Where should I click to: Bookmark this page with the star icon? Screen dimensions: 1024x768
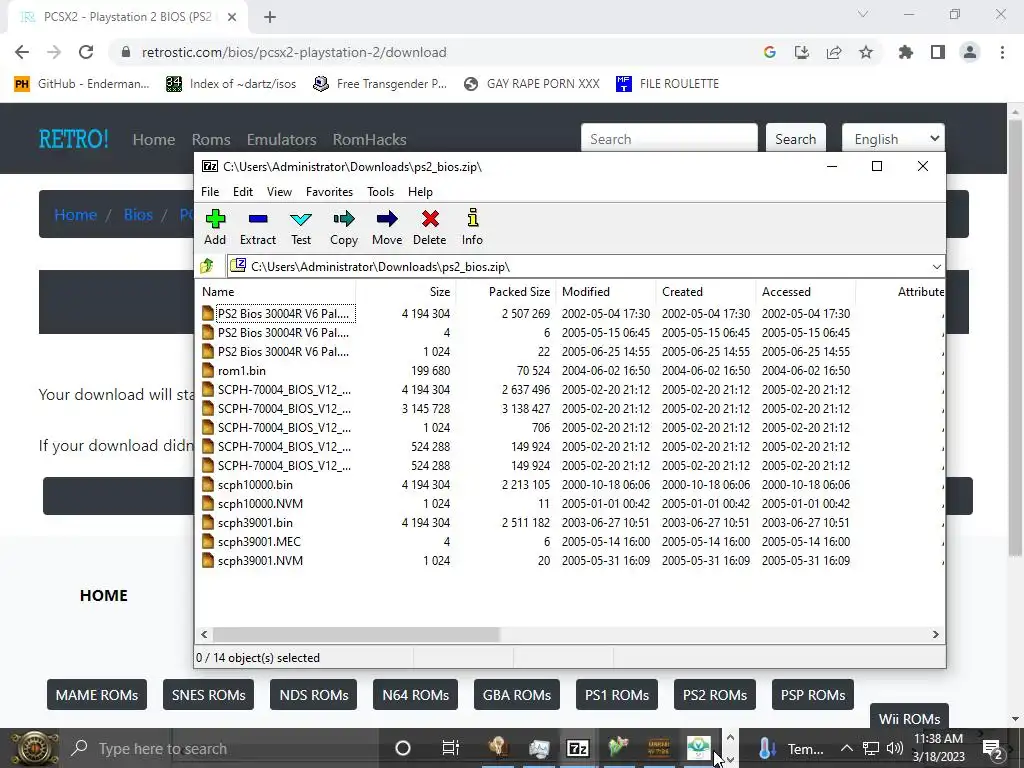866,52
